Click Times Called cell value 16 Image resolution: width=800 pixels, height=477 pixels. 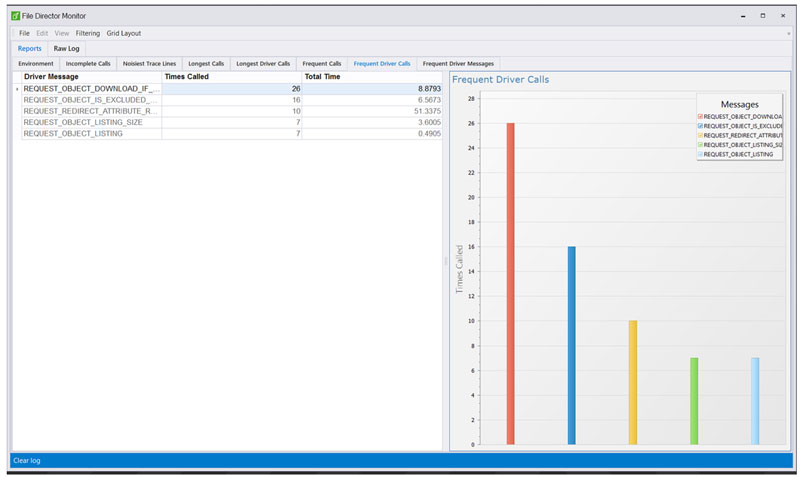pos(232,100)
